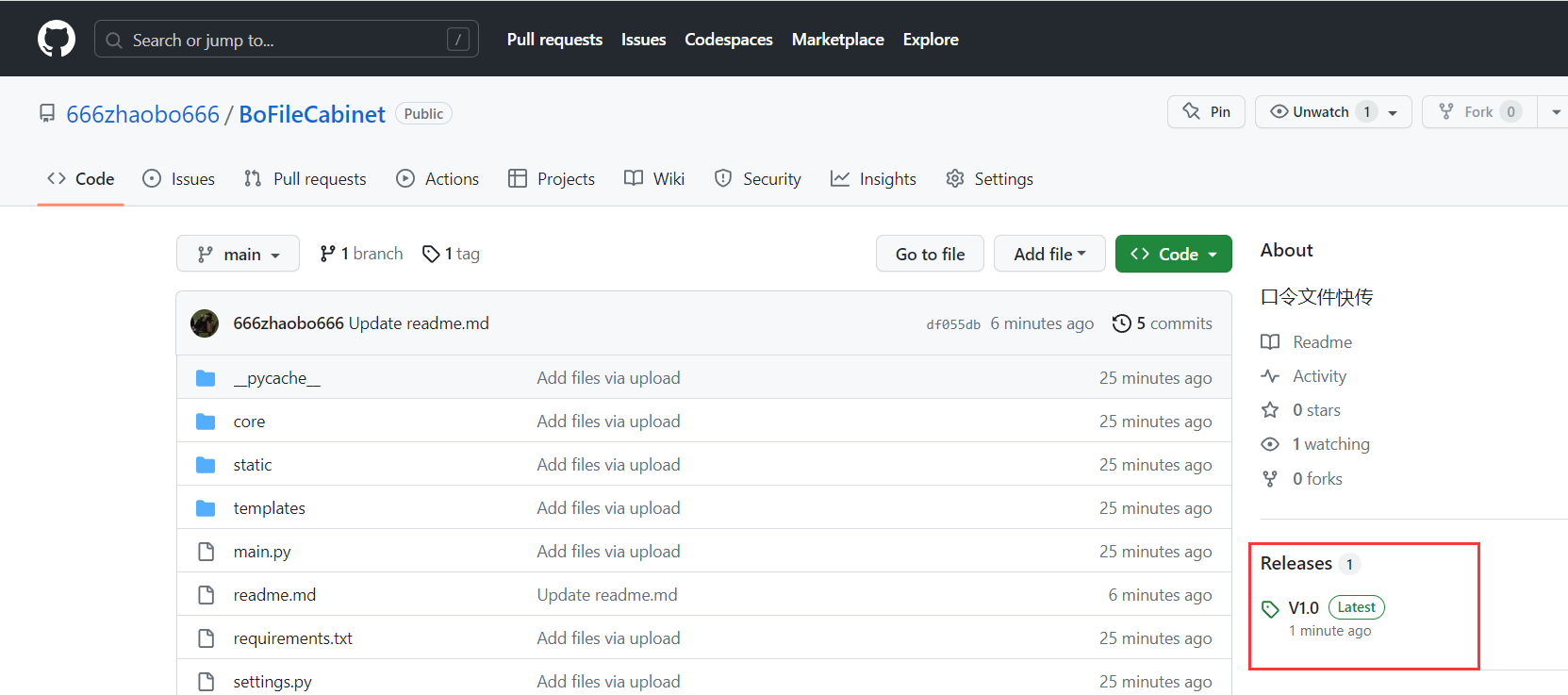1568x695 pixels.
Task: Open the main.py file
Action: [262, 552]
